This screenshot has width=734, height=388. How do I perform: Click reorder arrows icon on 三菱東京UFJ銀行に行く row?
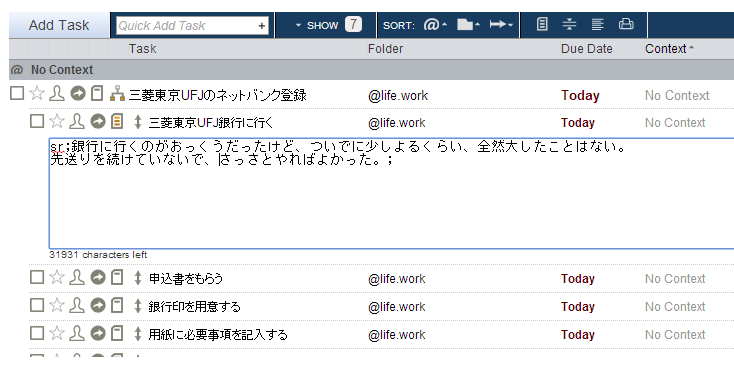point(138,122)
